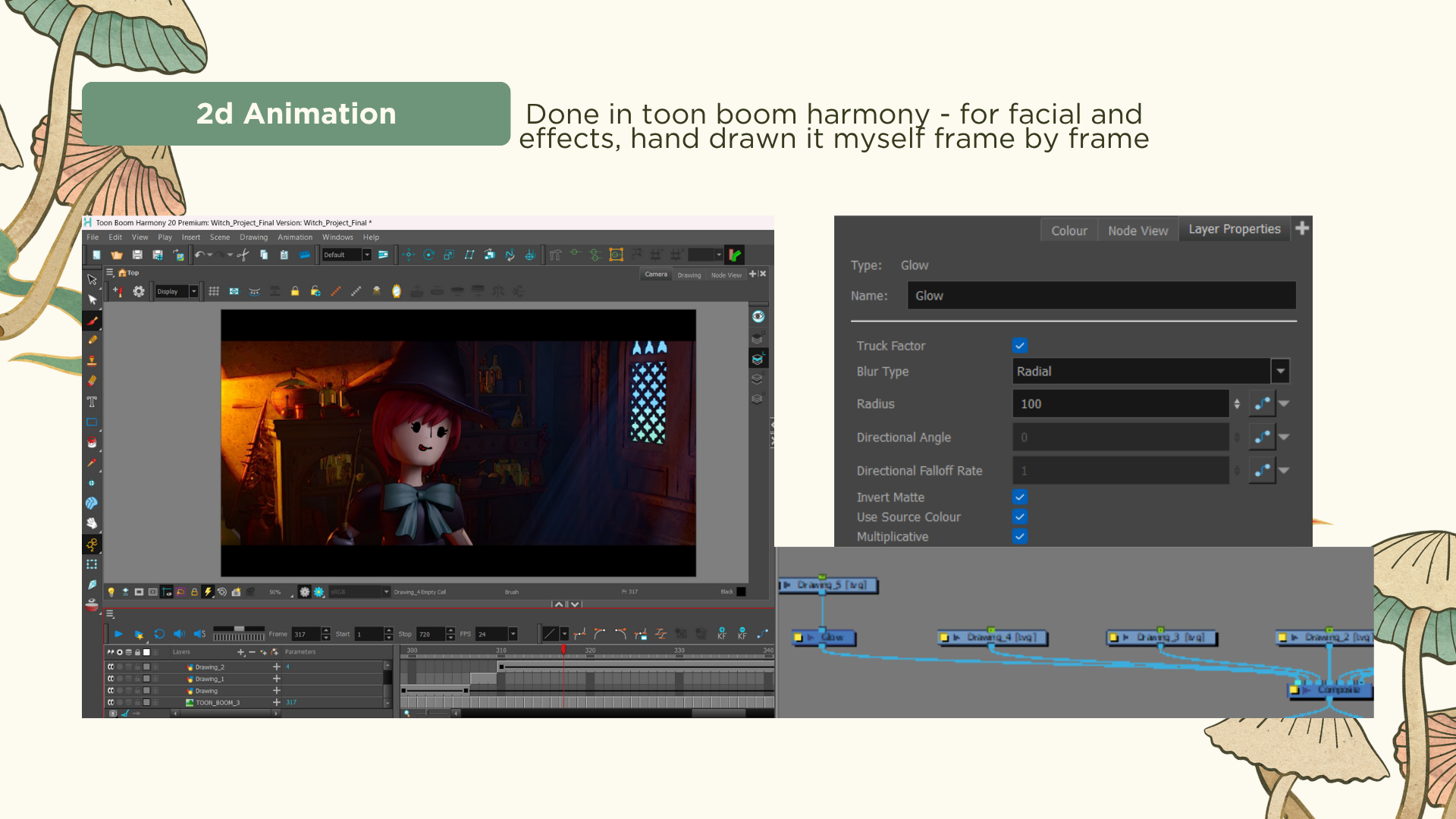Viewport: 1456px width, 819px height.
Task: Toggle visibility of Drawing_1 layer
Action: click(x=111, y=679)
